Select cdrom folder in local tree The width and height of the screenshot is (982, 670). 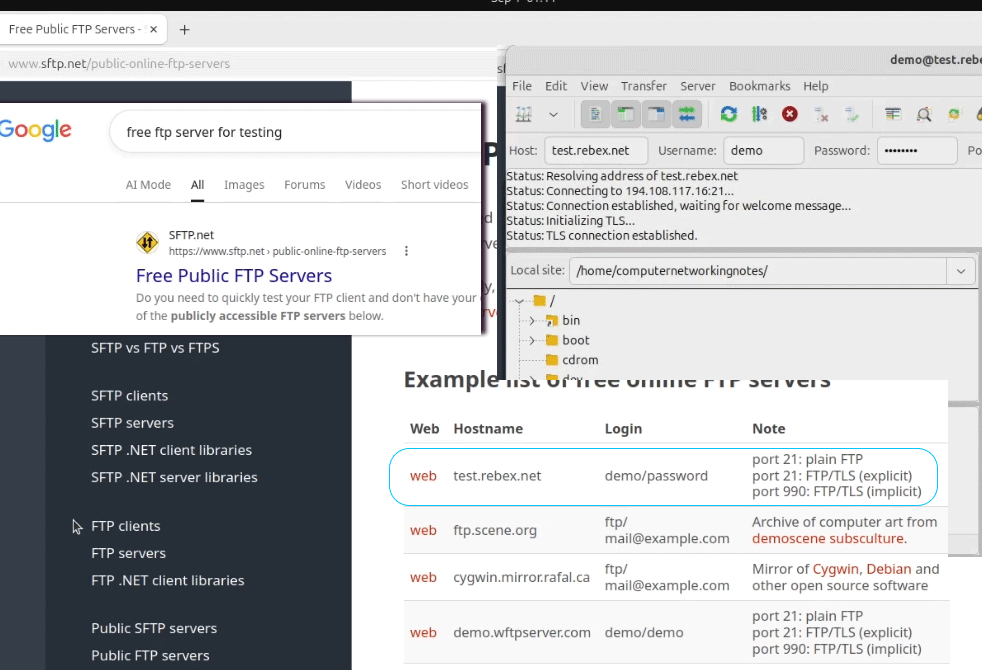[x=580, y=360]
